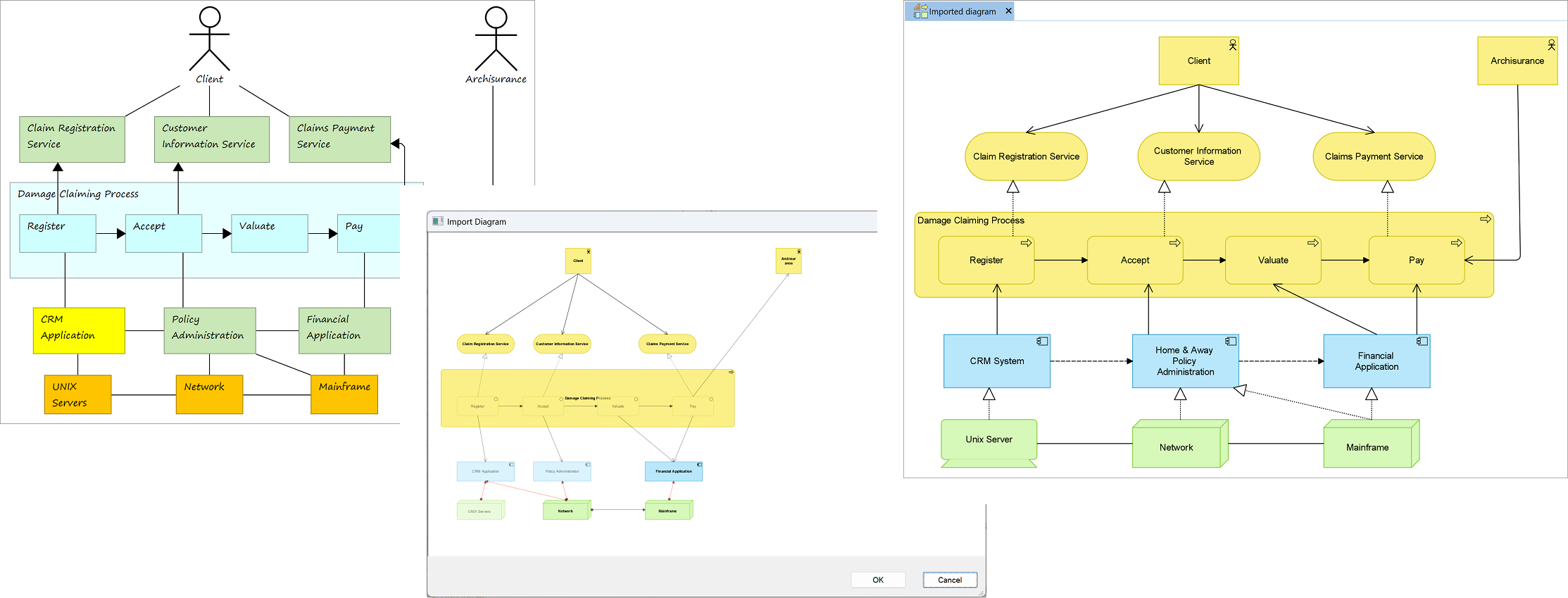The height and width of the screenshot is (598, 1568).
Task: Select the Unix Server node
Action: coord(989,440)
